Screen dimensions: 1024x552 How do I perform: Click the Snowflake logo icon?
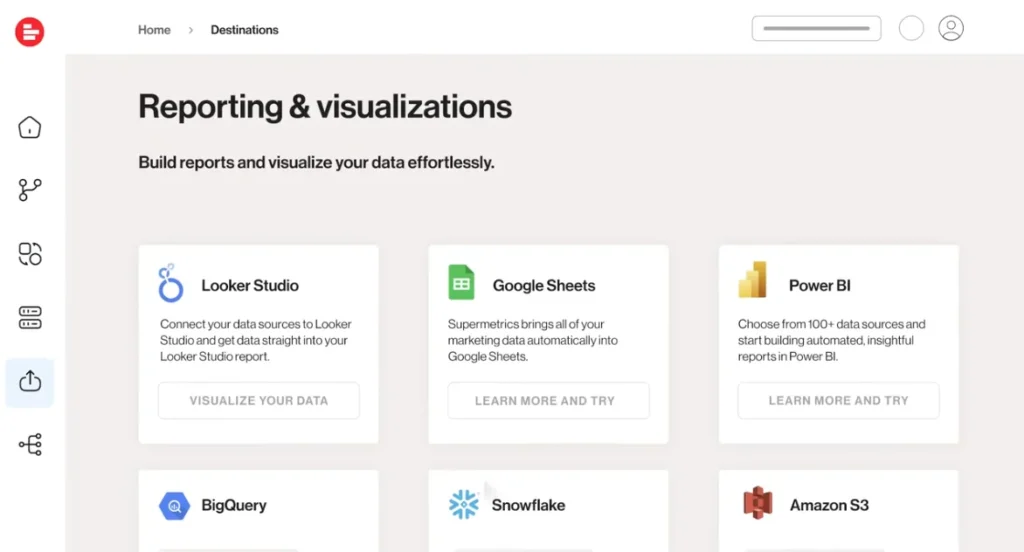coord(464,504)
